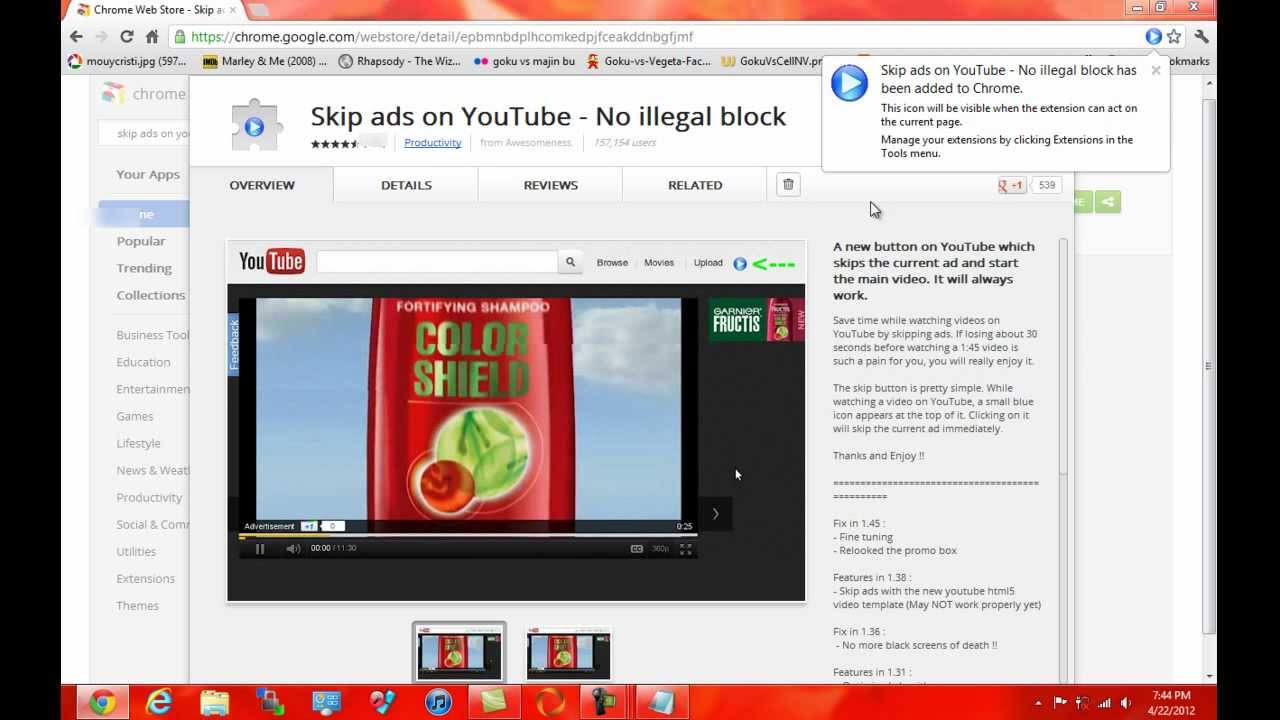Open the Themes category

(x=137, y=605)
